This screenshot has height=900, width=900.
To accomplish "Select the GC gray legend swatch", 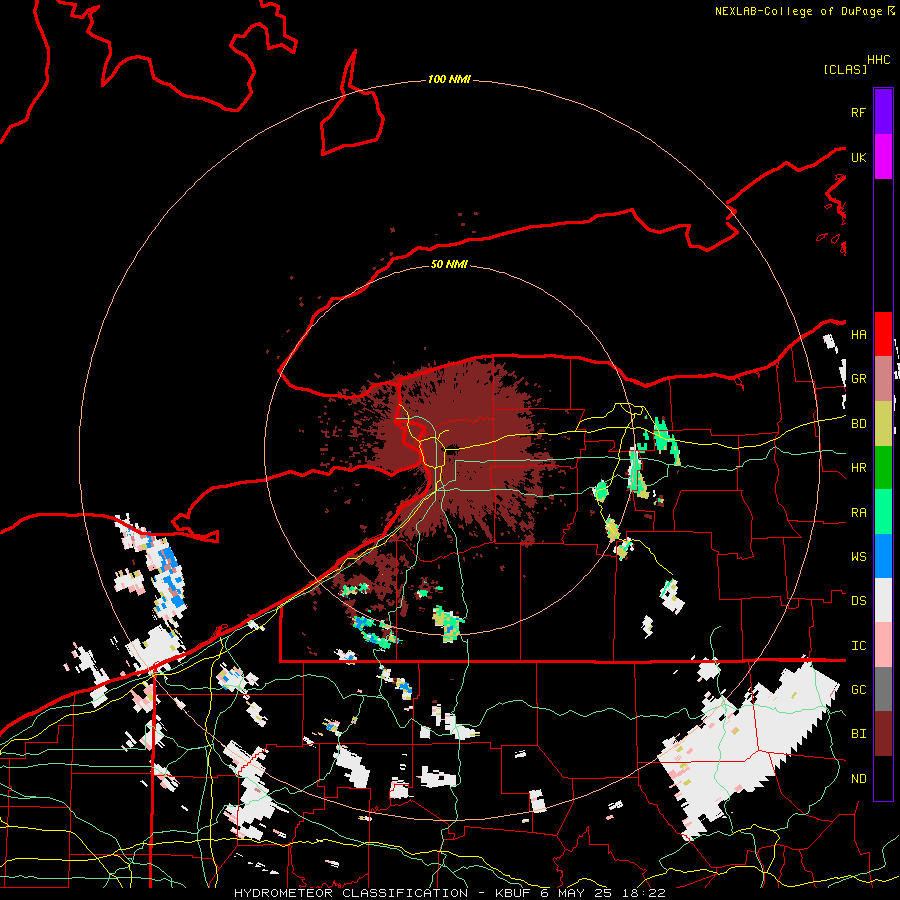I will (x=883, y=689).
